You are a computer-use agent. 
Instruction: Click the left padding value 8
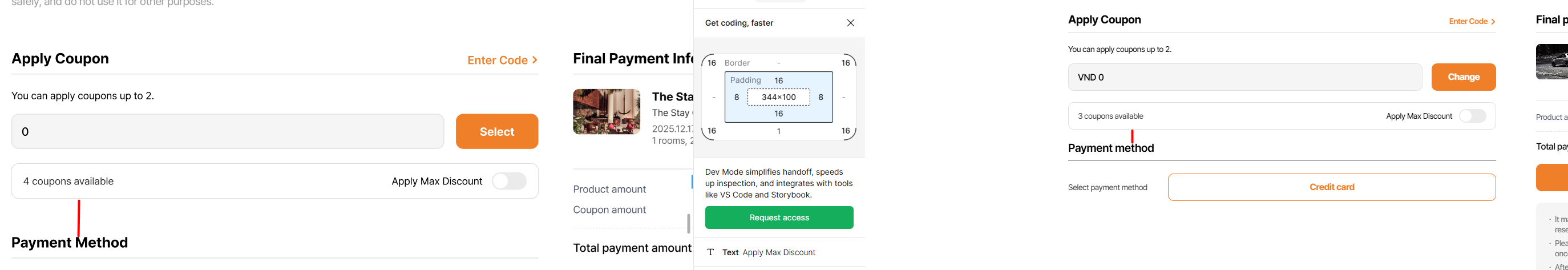coord(737,97)
